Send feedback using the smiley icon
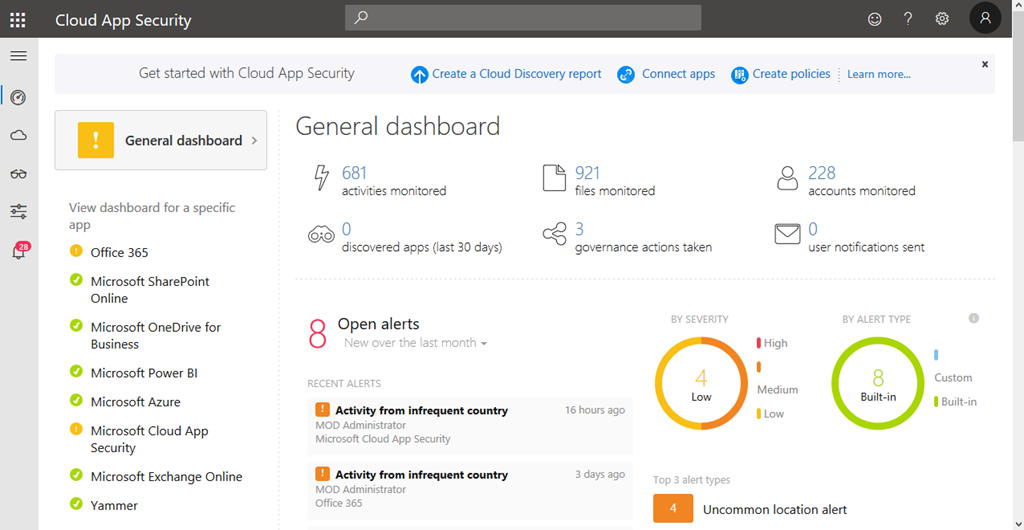 point(875,19)
